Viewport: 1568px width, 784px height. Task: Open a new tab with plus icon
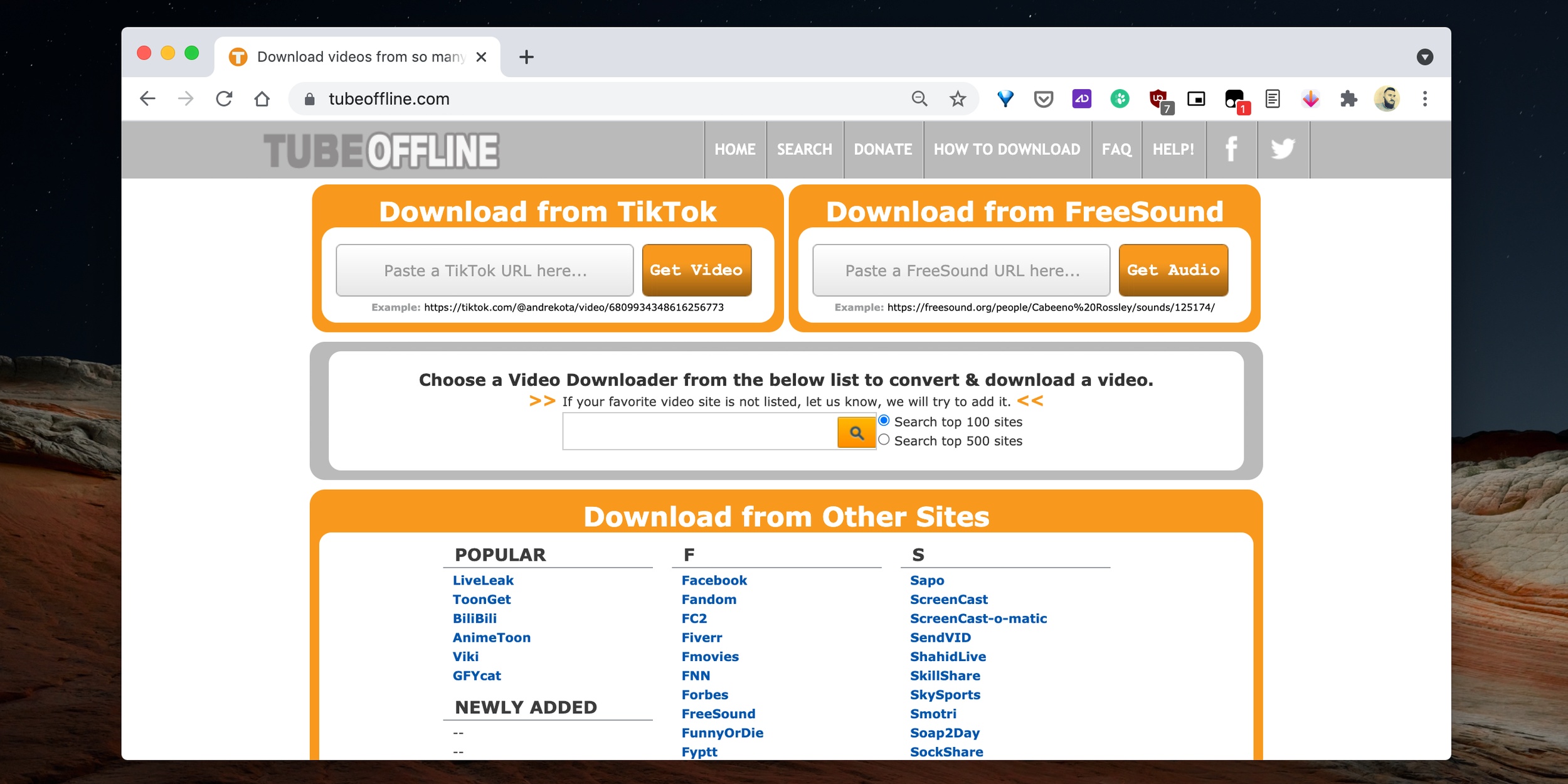(x=527, y=57)
